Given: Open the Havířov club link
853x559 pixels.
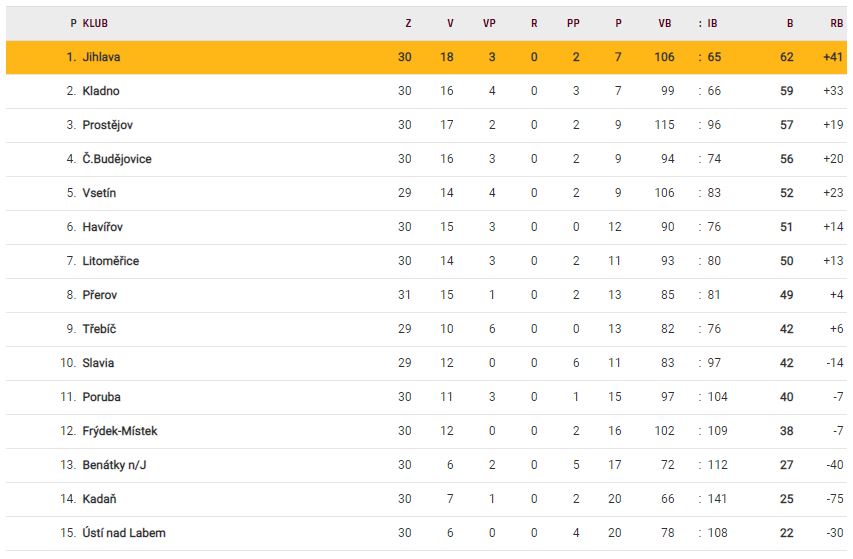Looking at the screenshot, I should (x=103, y=227).
